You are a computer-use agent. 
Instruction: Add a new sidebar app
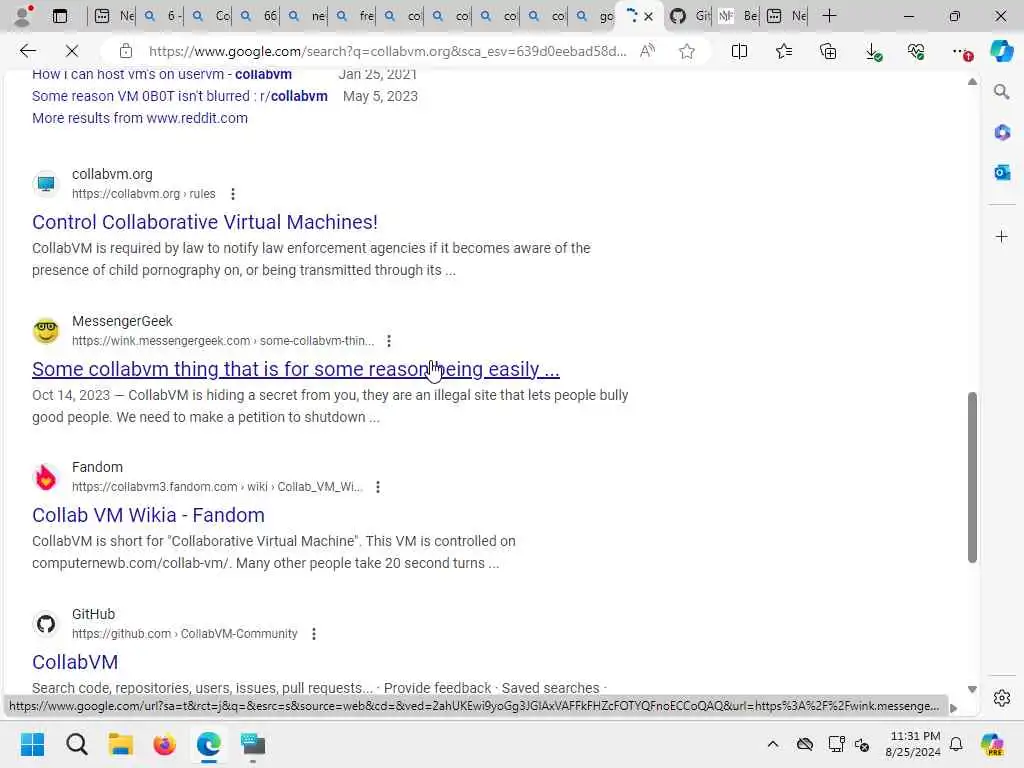1002,236
